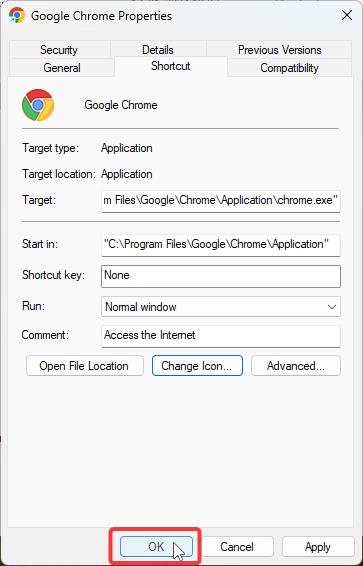Click the large Google Chrome shortcut icon
The image size is (363, 566).
pyautogui.click(x=38, y=105)
